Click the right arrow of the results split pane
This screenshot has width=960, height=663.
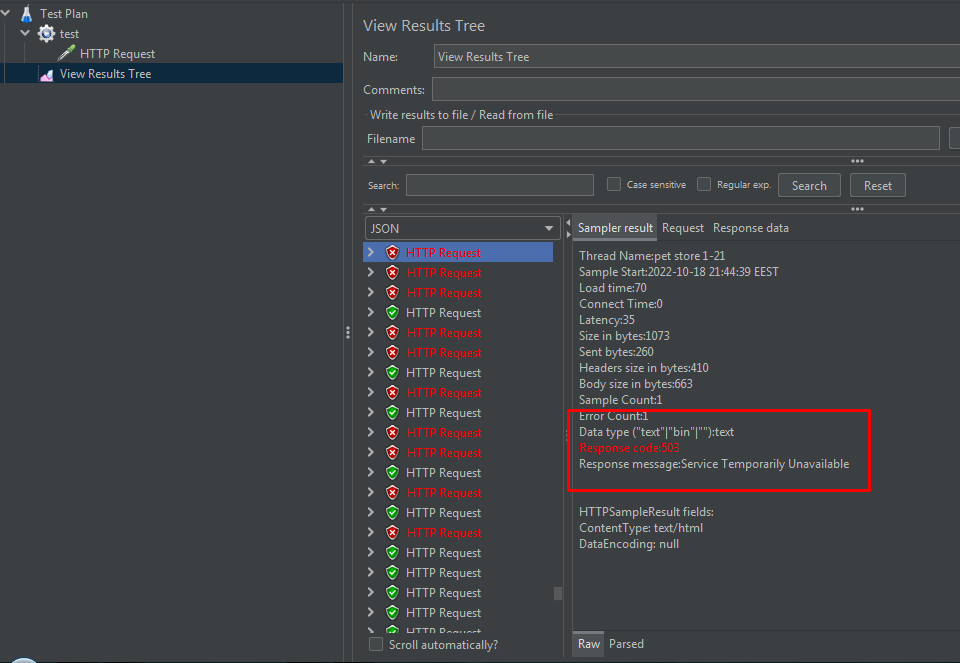[568, 234]
